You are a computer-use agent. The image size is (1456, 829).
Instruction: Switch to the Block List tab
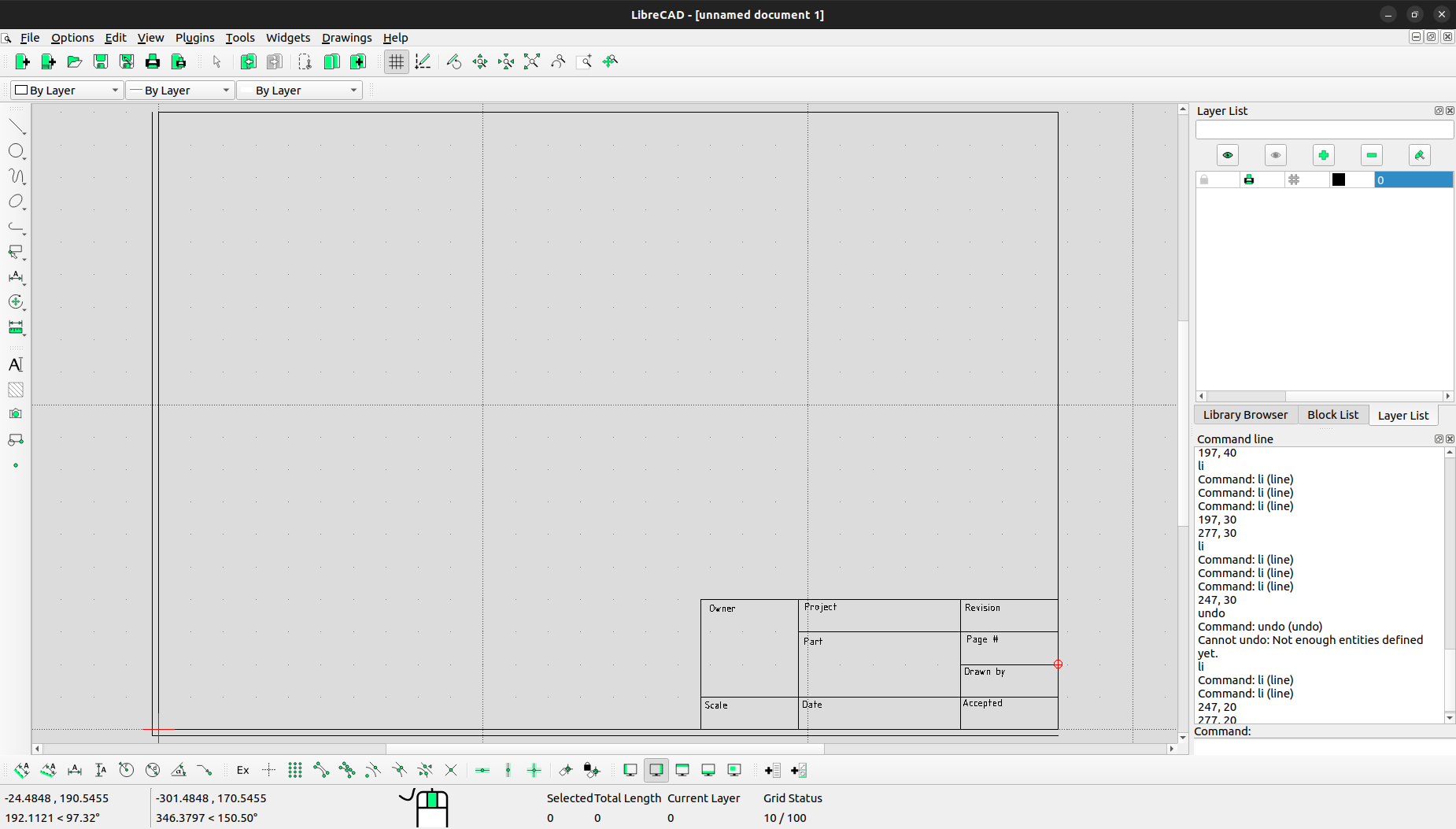(x=1332, y=415)
